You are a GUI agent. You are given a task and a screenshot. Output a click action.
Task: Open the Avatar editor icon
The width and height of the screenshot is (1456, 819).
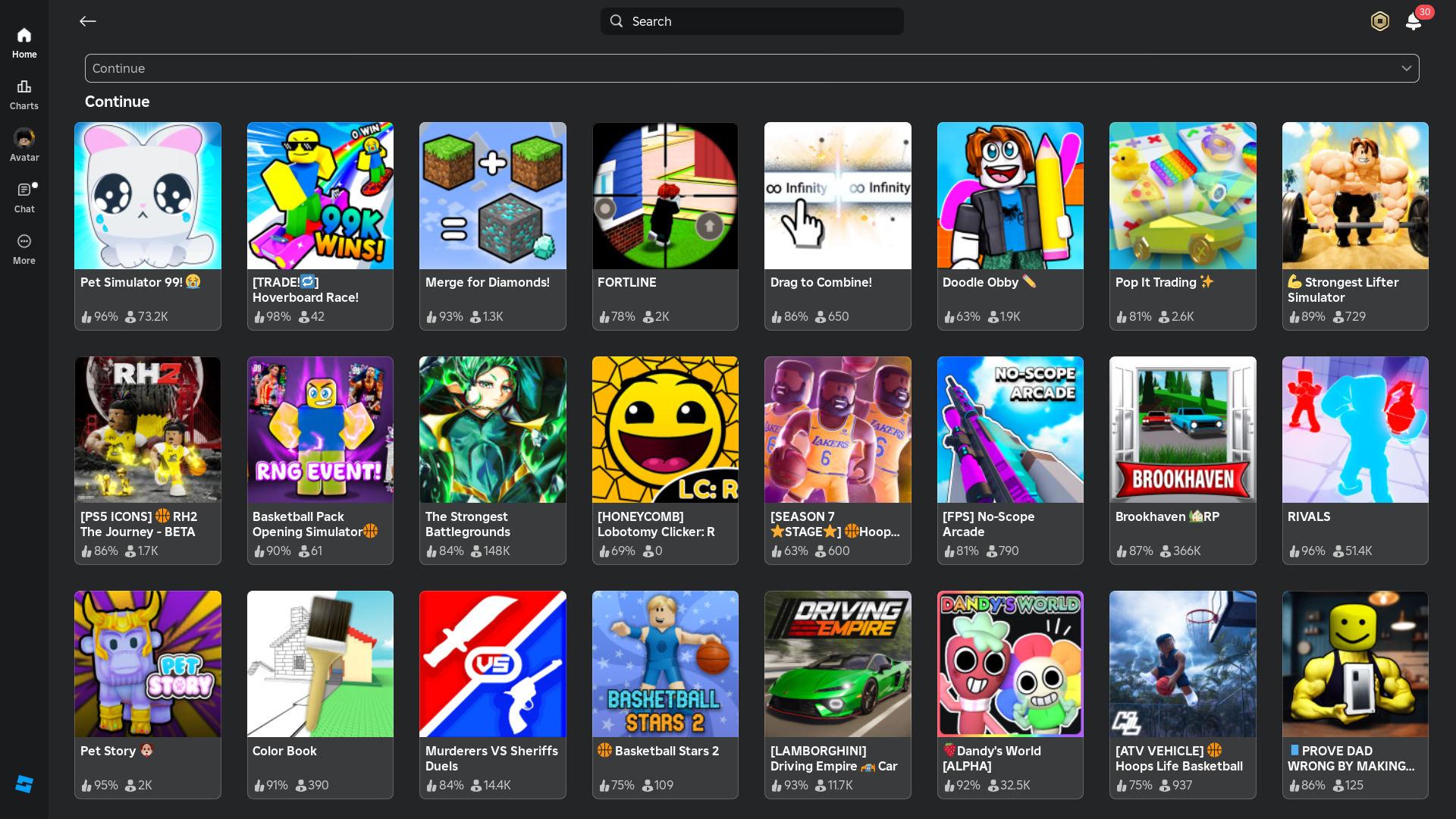pyautogui.click(x=24, y=145)
